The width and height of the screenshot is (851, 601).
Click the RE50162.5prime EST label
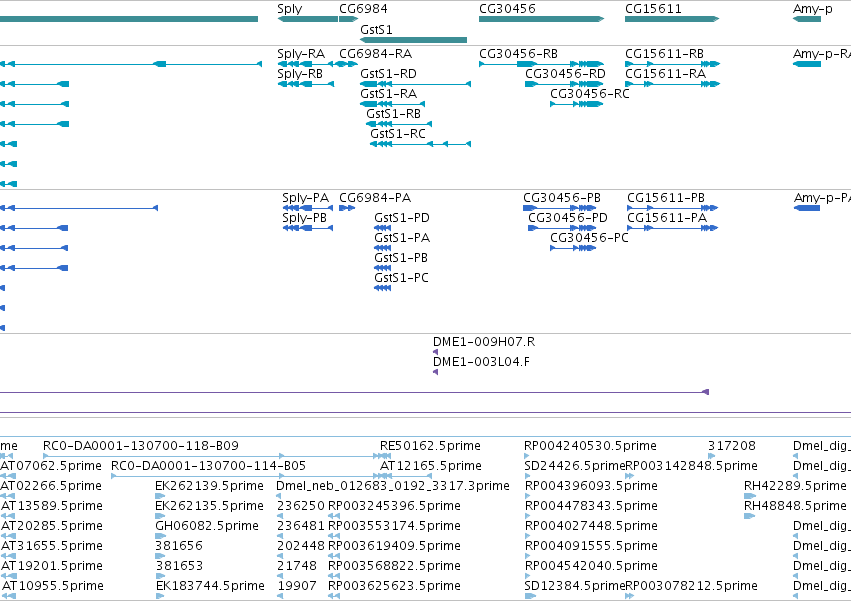click(430, 446)
